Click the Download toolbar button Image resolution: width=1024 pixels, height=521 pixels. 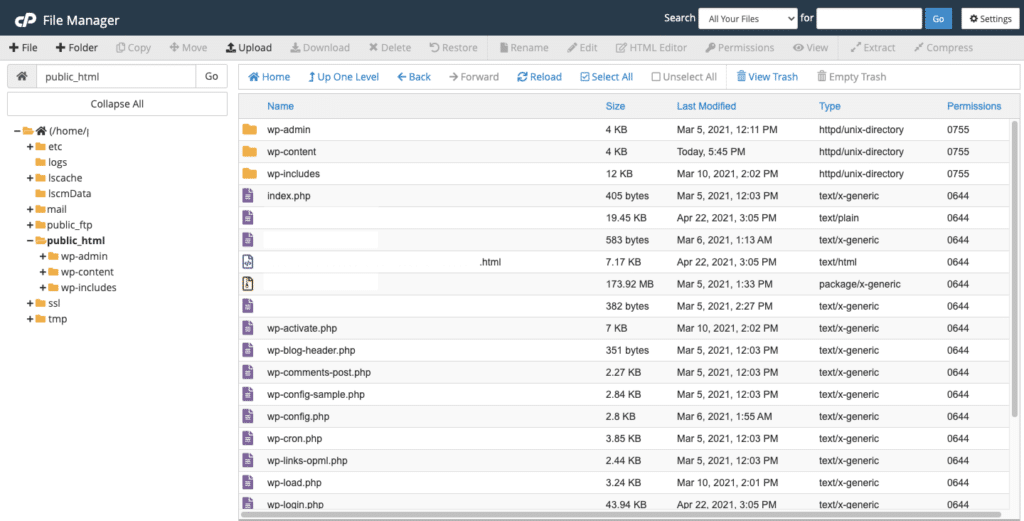click(320, 48)
